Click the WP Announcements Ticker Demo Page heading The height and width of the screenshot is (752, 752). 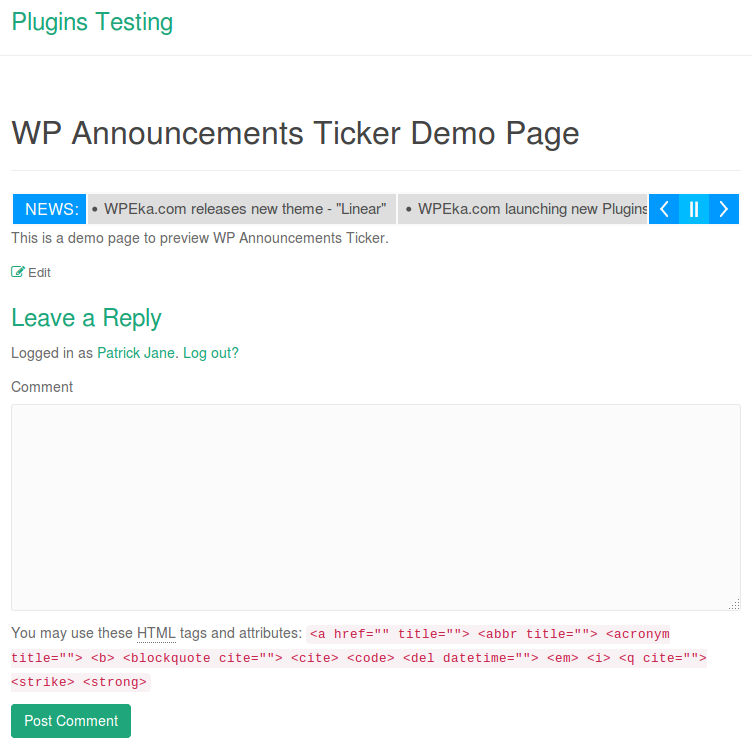coord(295,133)
